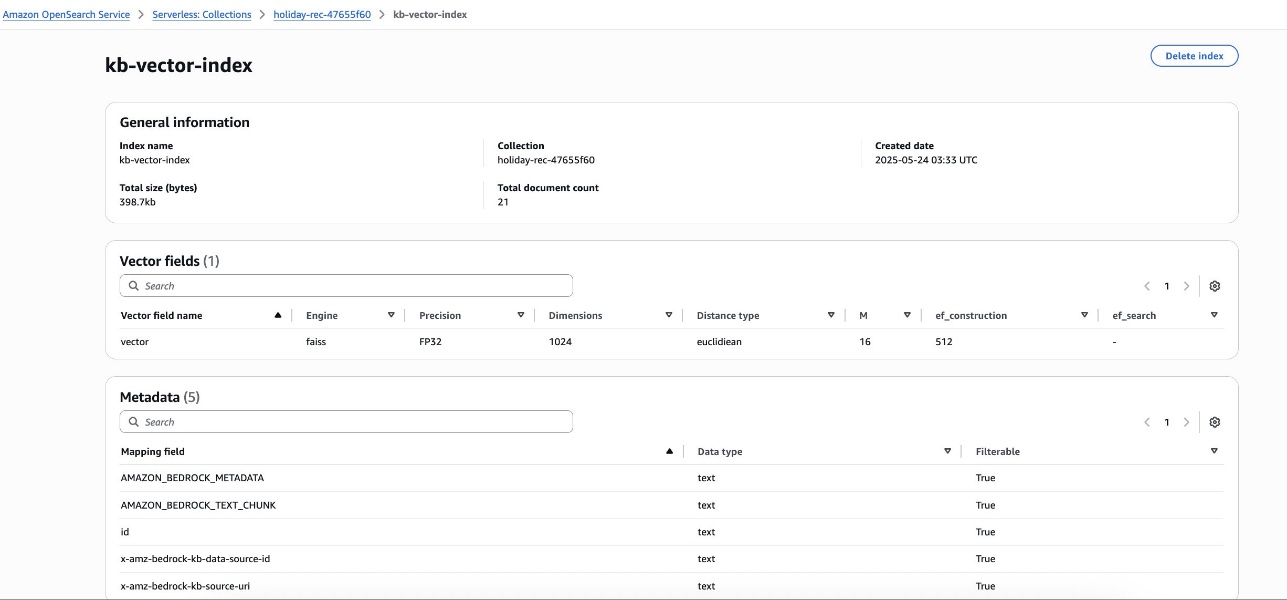Go to next page in Metadata table
1287x600 pixels.
[x=1187, y=422]
